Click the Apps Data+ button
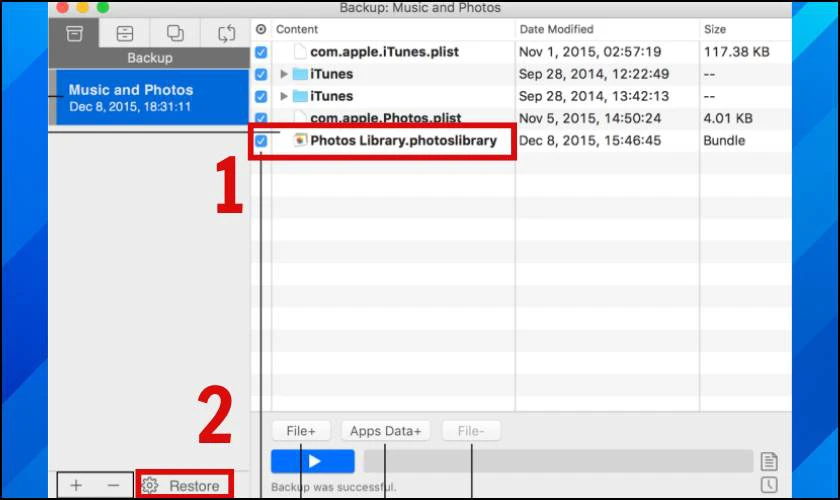The width and height of the screenshot is (840, 500). pos(385,431)
